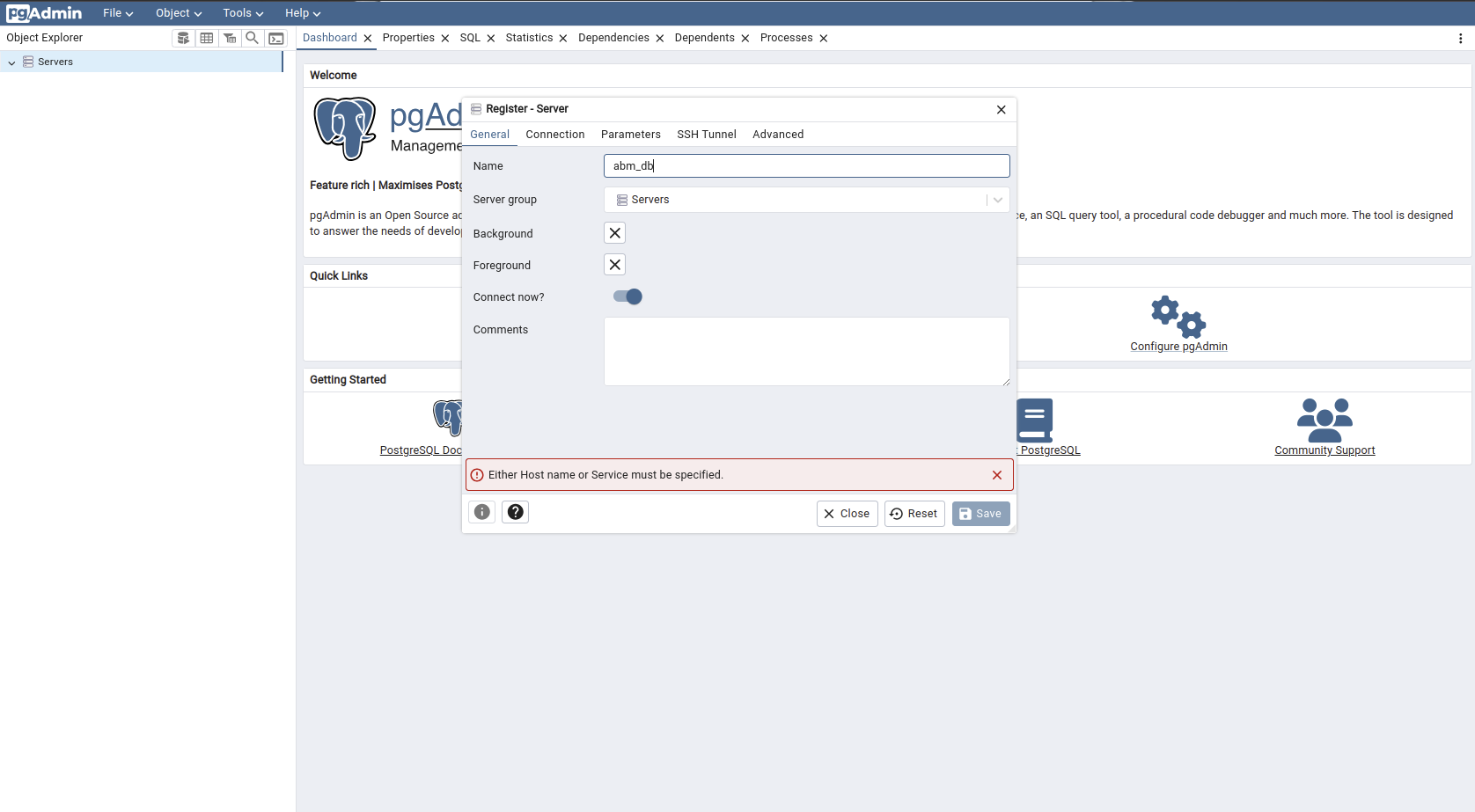Open View Data table icon in Object Explorer
Image resolution: width=1475 pixels, height=812 pixels.
pyautogui.click(x=207, y=38)
